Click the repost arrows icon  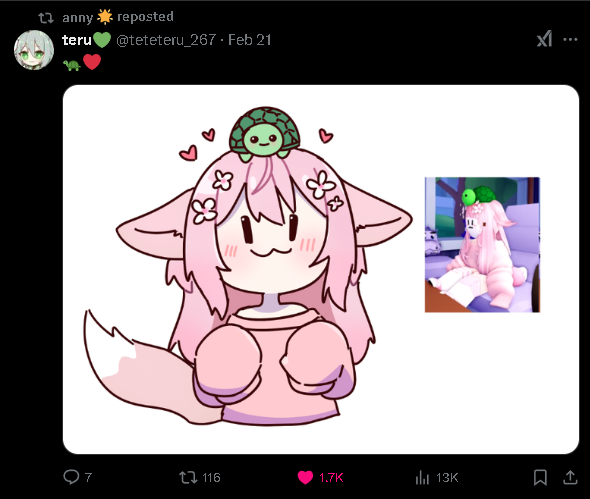(x=188, y=478)
